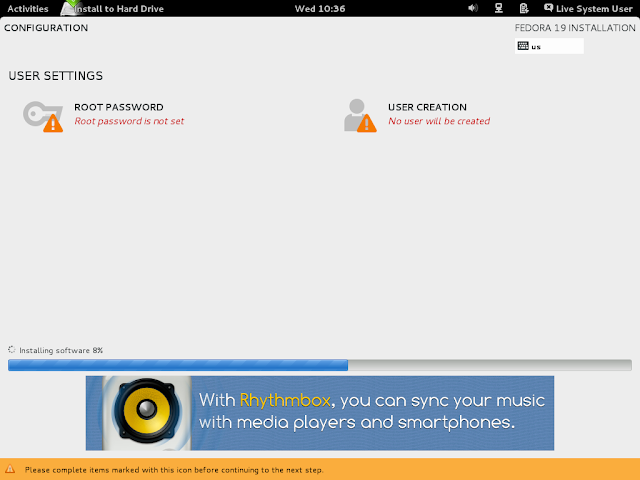The image size is (640, 480).
Task: Click the USER SETTINGS heading
Action: pyautogui.click(x=56, y=76)
